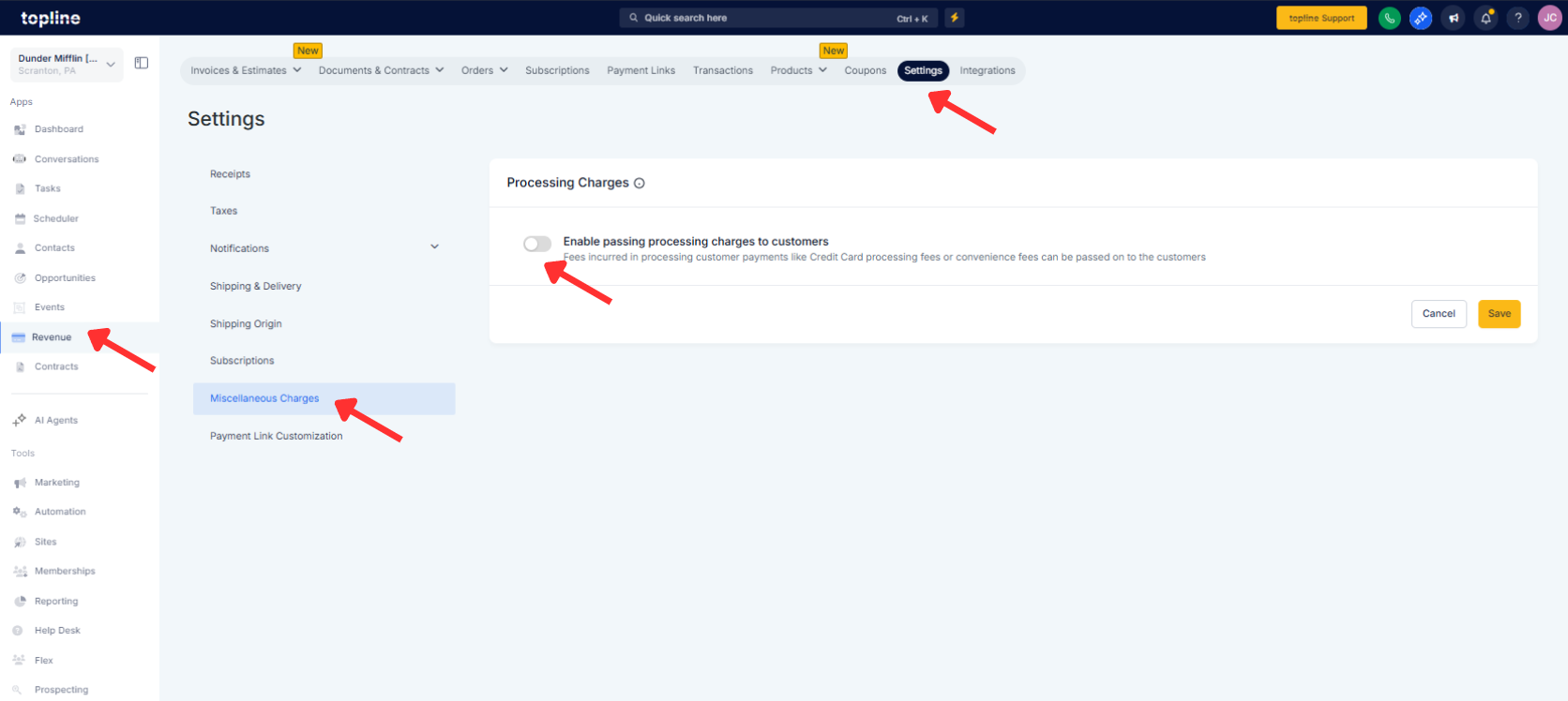Screen dimensions: 1568x701
Task: Select the Settings tab
Action: (x=924, y=70)
